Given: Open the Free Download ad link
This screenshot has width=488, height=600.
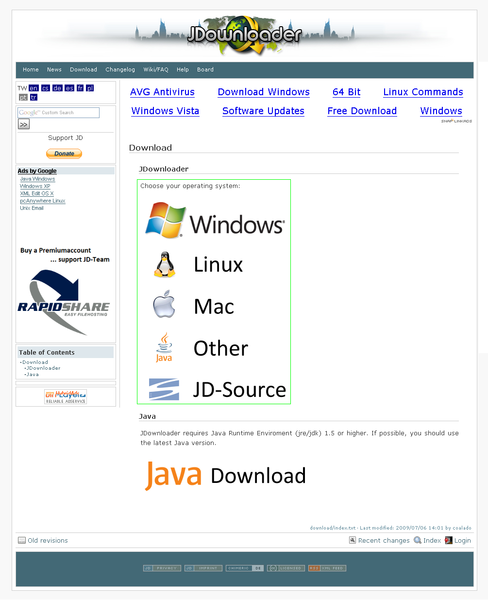Looking at the screenshot, I should point(362,111).
